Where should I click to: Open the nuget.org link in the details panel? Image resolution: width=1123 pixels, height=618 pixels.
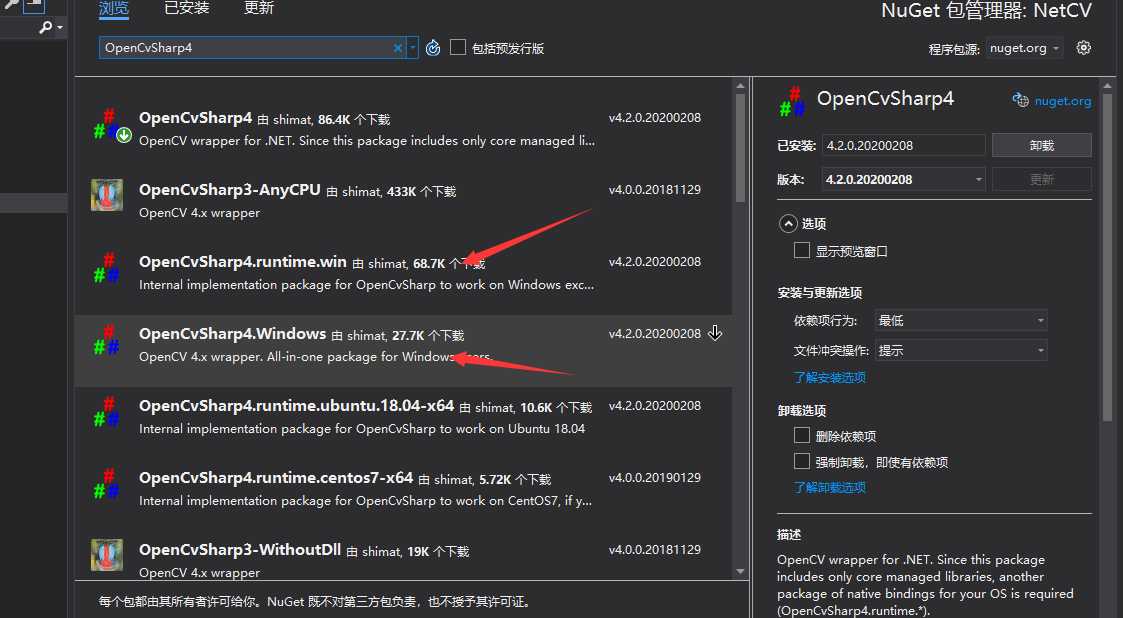[1063, 101]
